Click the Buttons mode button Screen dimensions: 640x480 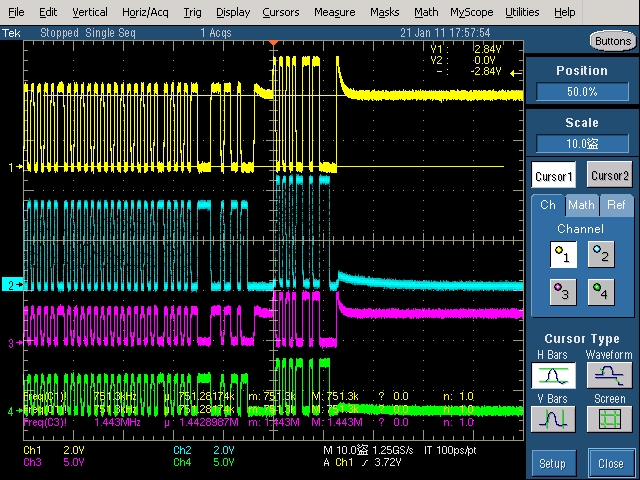tap(613, 41)
